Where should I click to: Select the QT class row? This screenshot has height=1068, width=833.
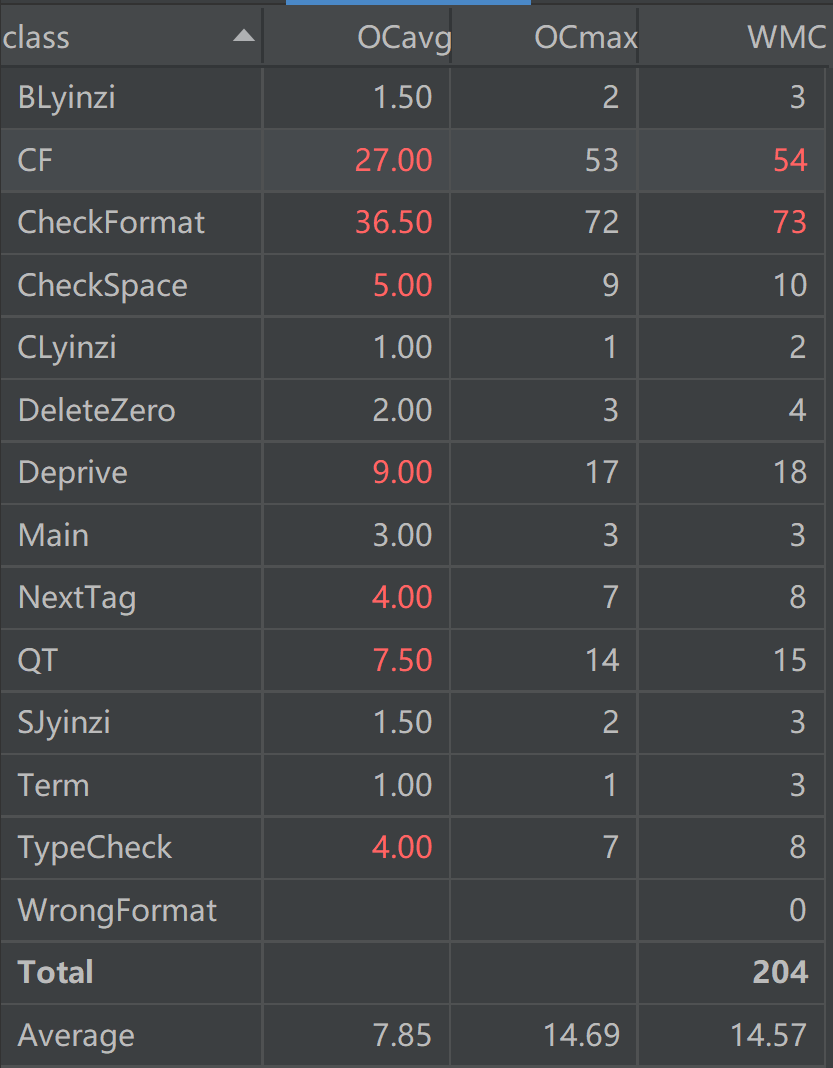[x=37, y=660]
